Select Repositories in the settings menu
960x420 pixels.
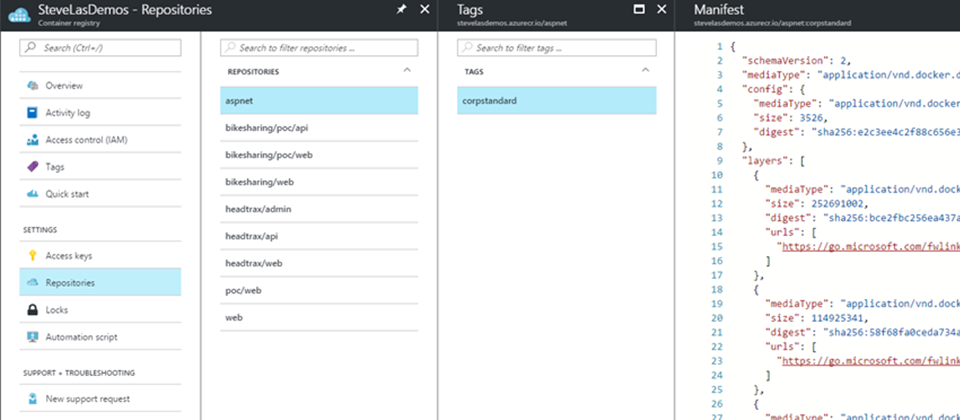[x=100, y=283]
